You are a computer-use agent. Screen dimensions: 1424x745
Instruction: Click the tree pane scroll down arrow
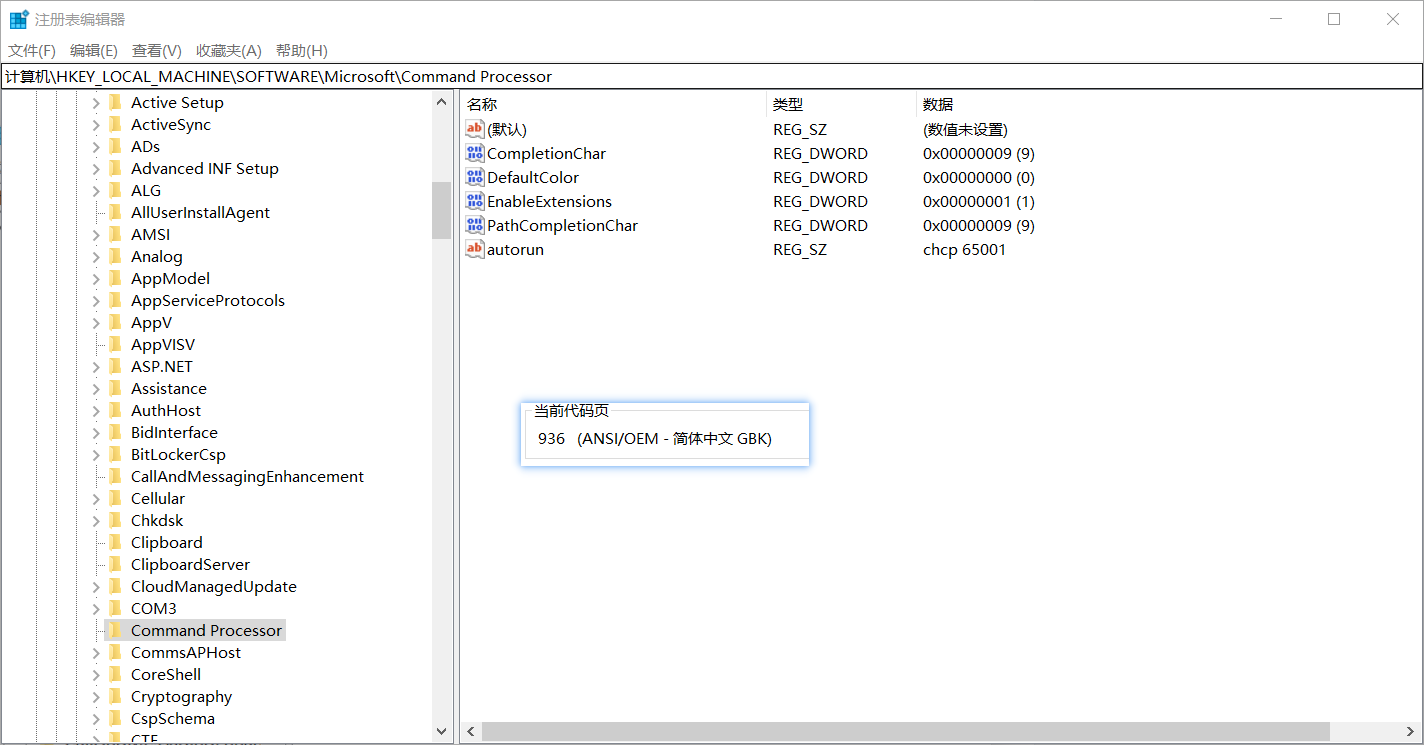click(442, 732)
